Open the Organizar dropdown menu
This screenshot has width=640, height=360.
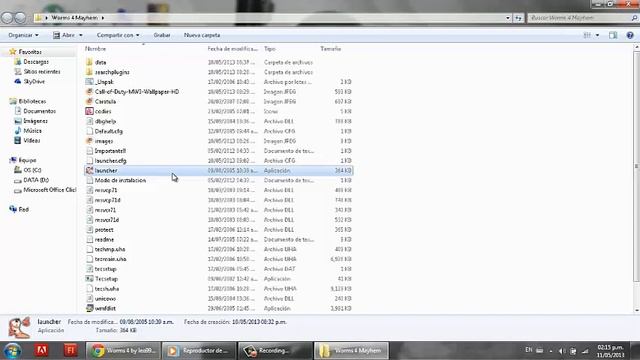23,36
